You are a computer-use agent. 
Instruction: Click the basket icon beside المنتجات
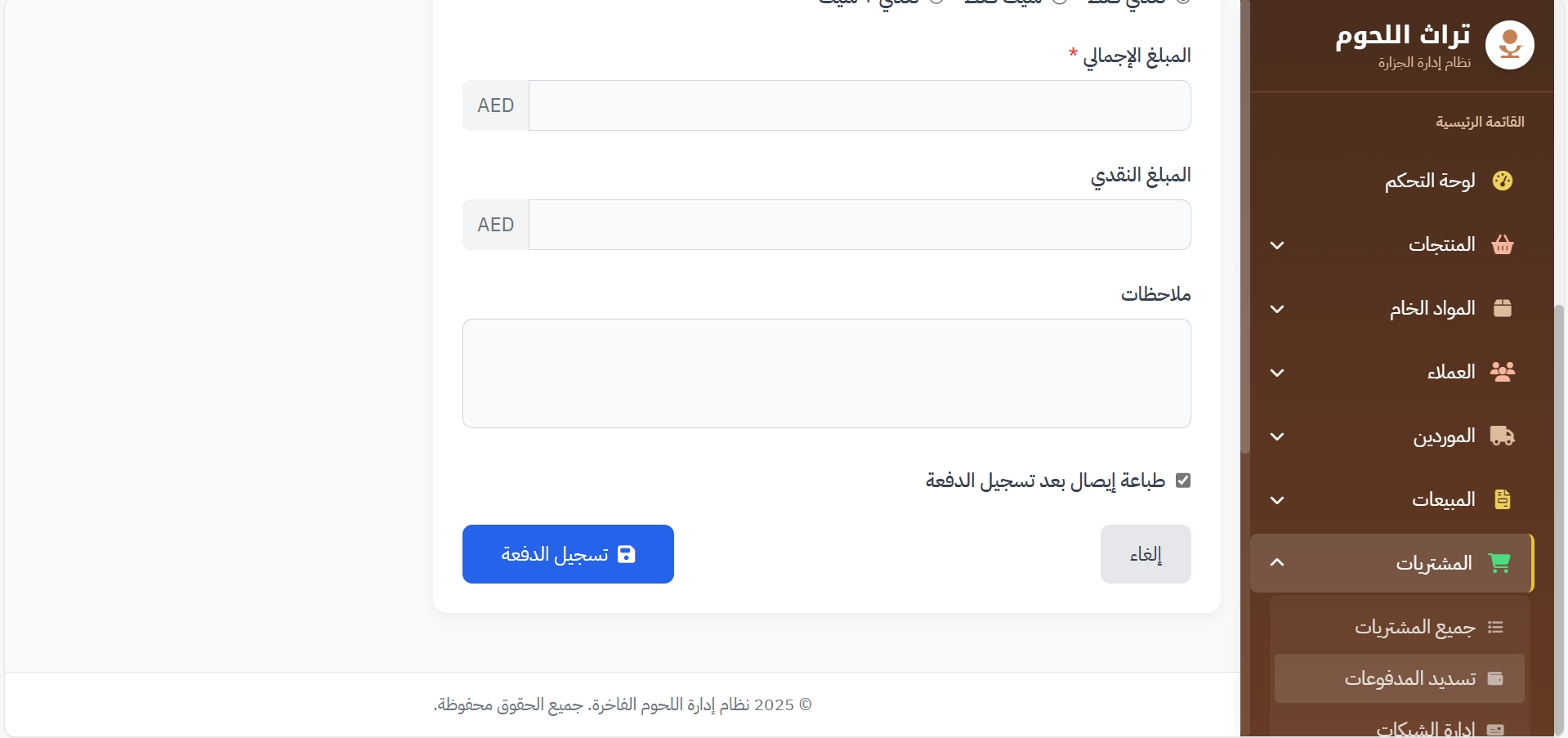click(1502, 244)
